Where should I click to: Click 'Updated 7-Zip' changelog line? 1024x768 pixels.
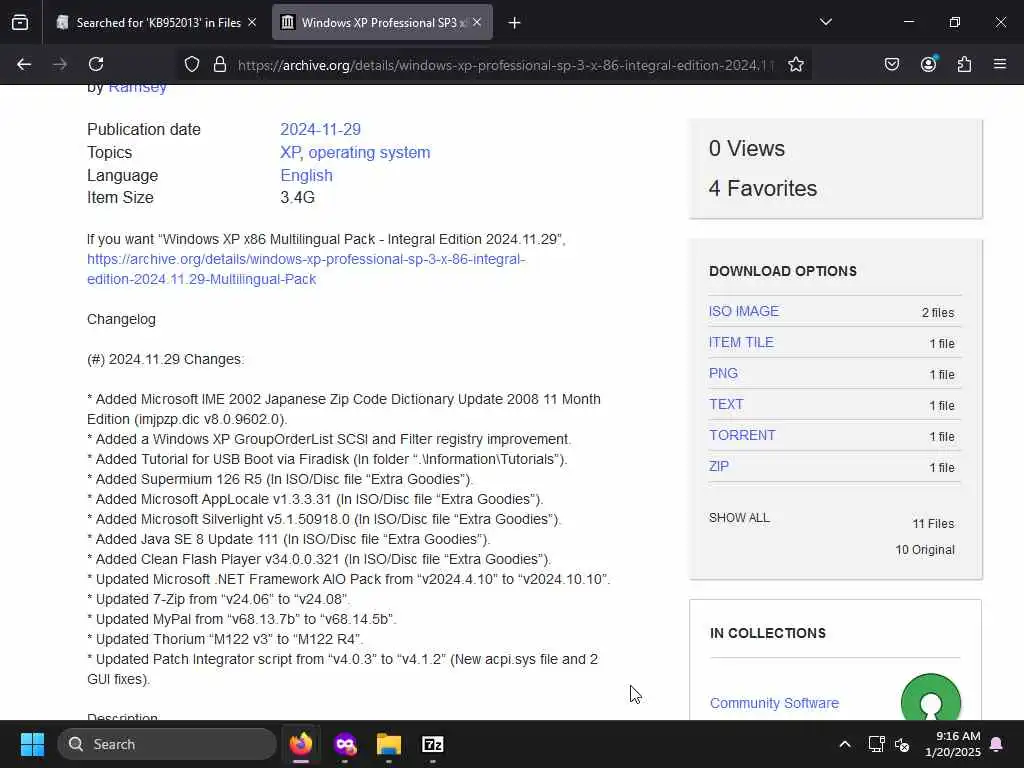pos(219,599)
